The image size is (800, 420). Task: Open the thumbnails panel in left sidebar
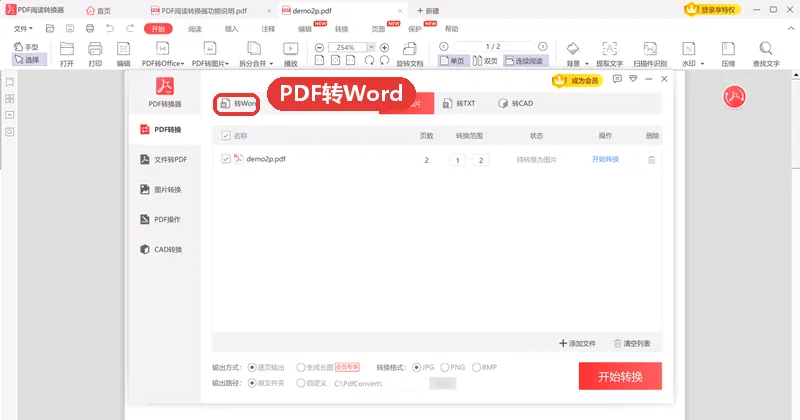[x=10, y=99]
